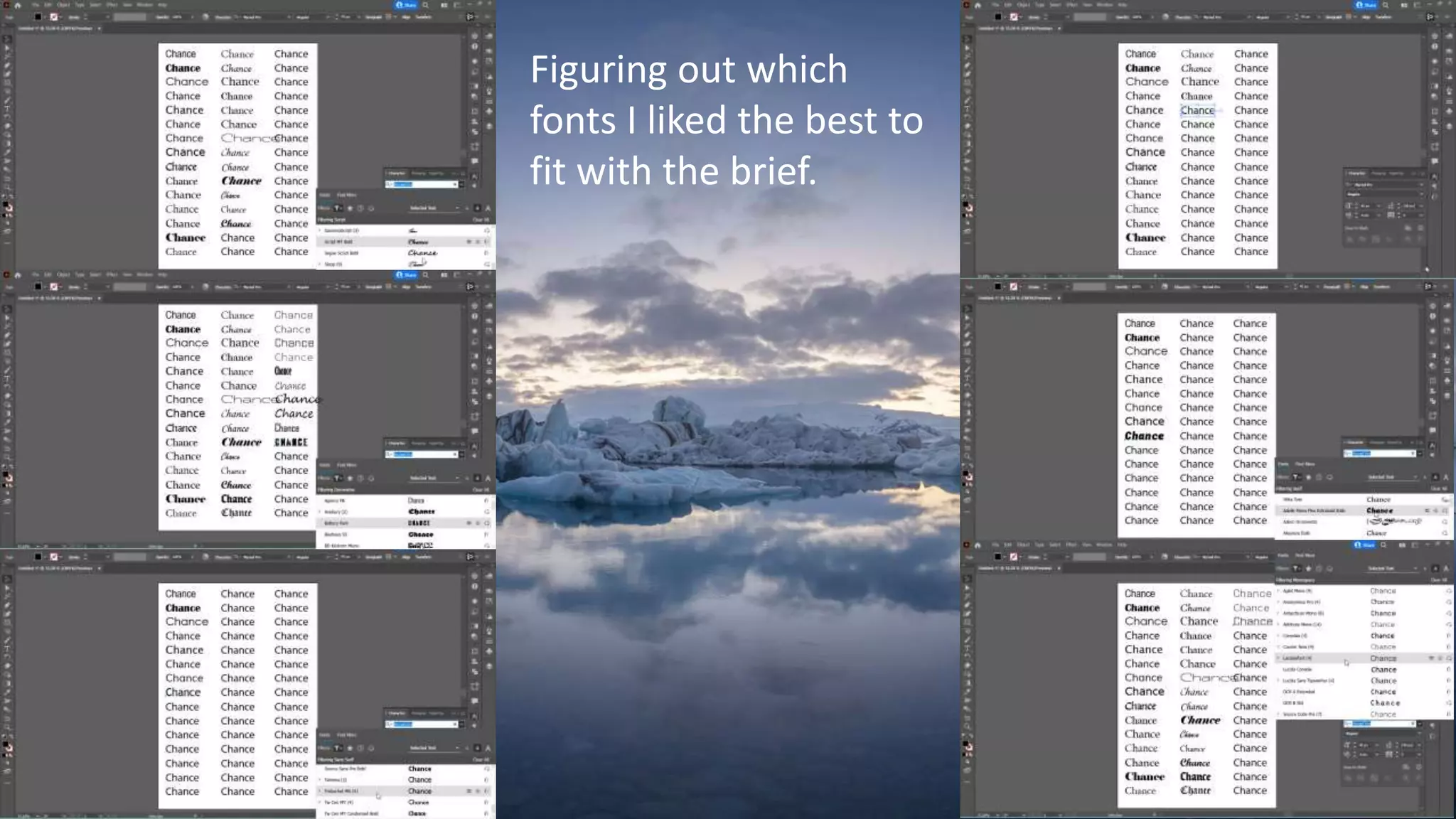Toggle the recently added filter in Script font panel
Screen dimensions: 1456x819
point(360,208)
